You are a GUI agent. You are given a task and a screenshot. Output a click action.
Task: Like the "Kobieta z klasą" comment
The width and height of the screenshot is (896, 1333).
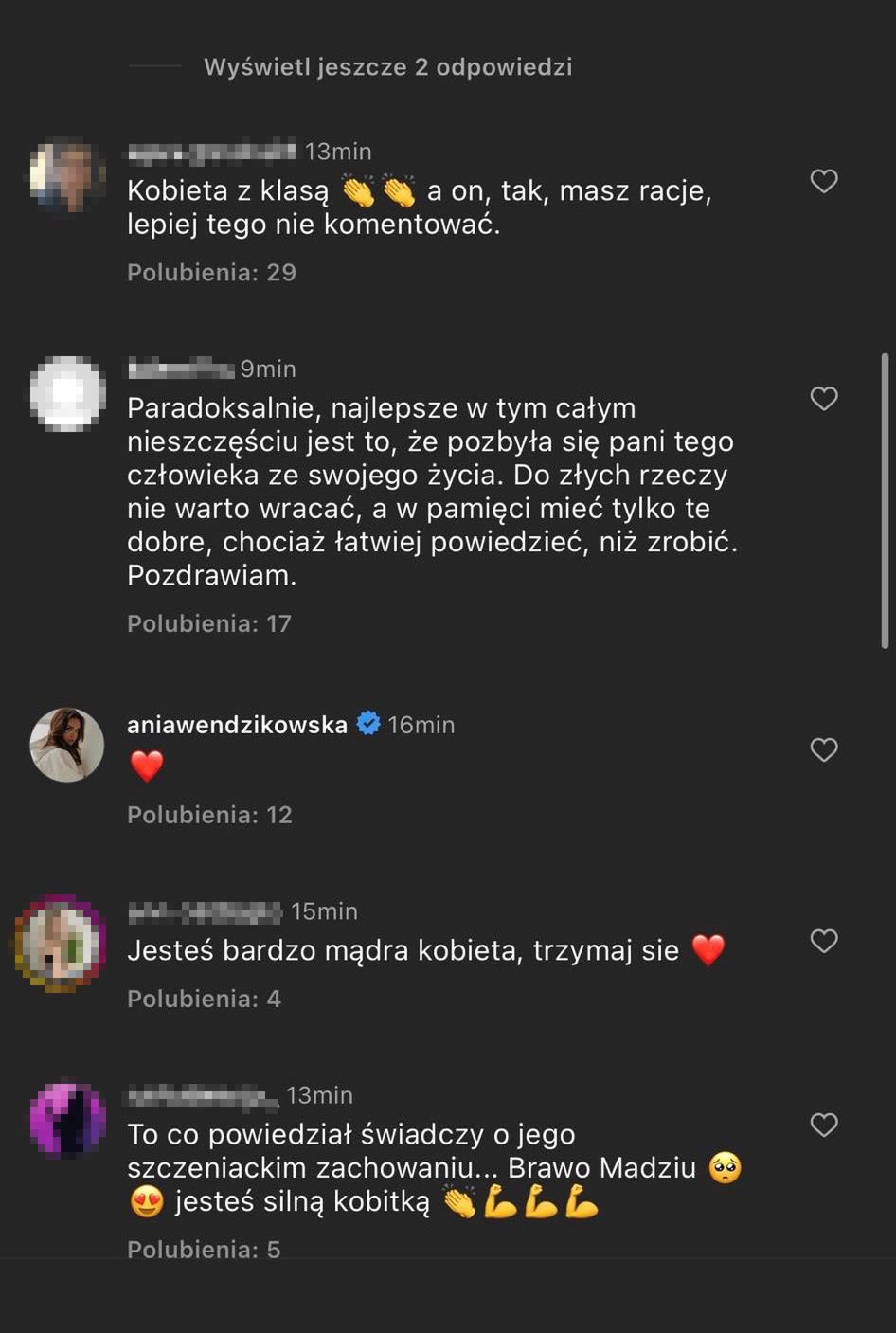pos(824,181)
